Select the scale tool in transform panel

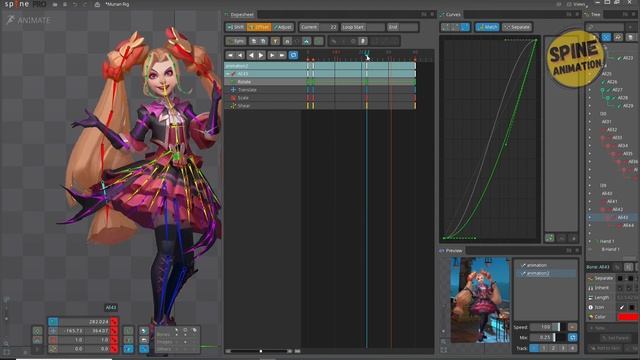click(x=53, y=340)
